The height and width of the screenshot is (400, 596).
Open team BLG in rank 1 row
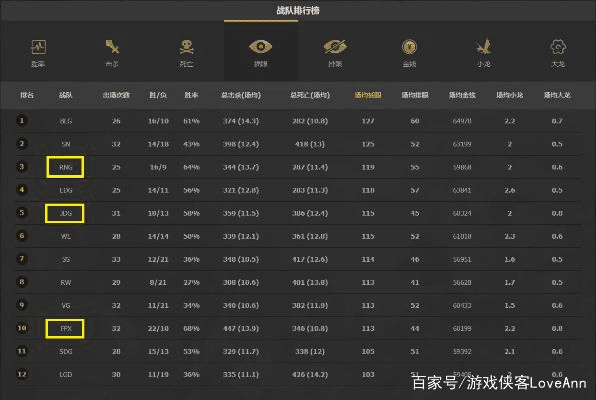[x=66, y=121]
